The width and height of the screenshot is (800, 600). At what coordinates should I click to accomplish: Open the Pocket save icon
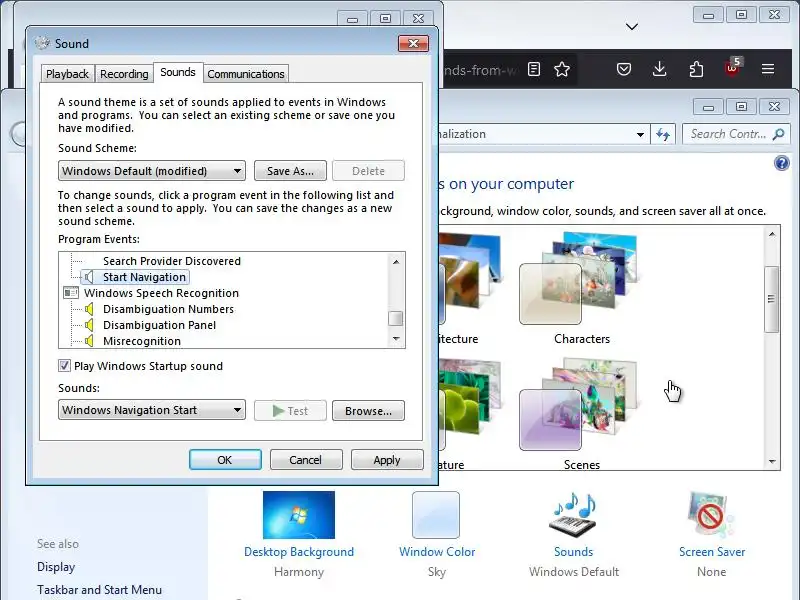(623, 69)
